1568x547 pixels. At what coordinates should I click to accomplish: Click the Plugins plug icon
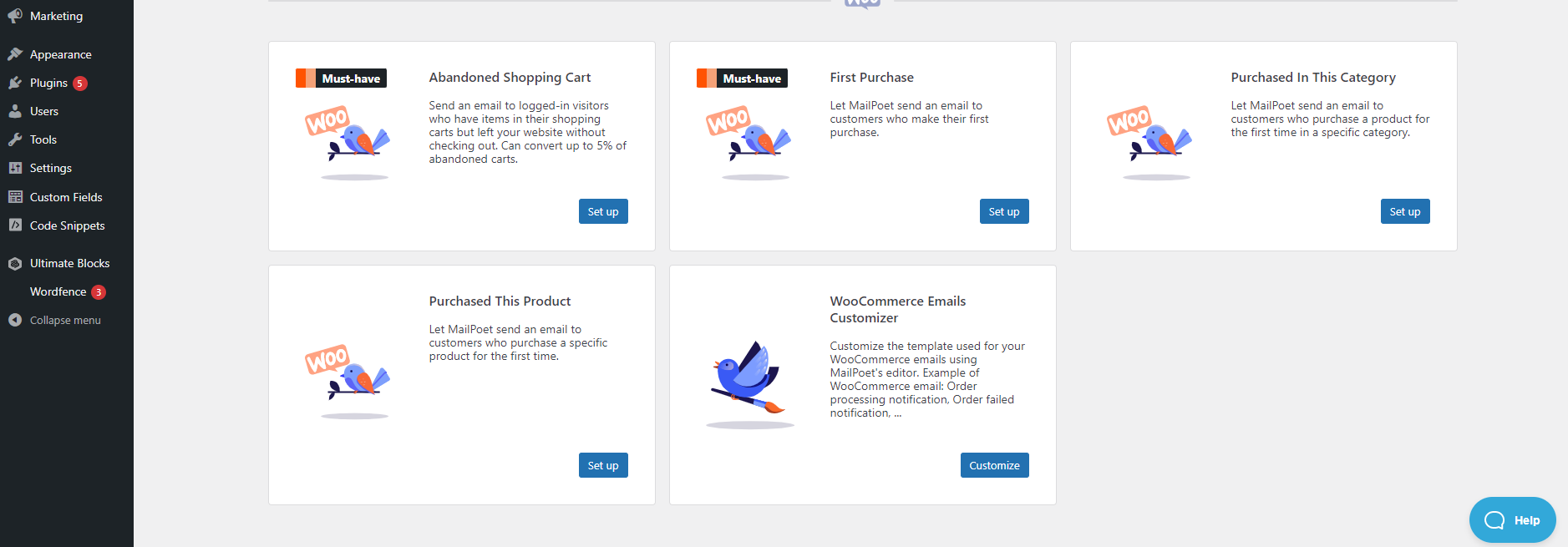point(15,83)
